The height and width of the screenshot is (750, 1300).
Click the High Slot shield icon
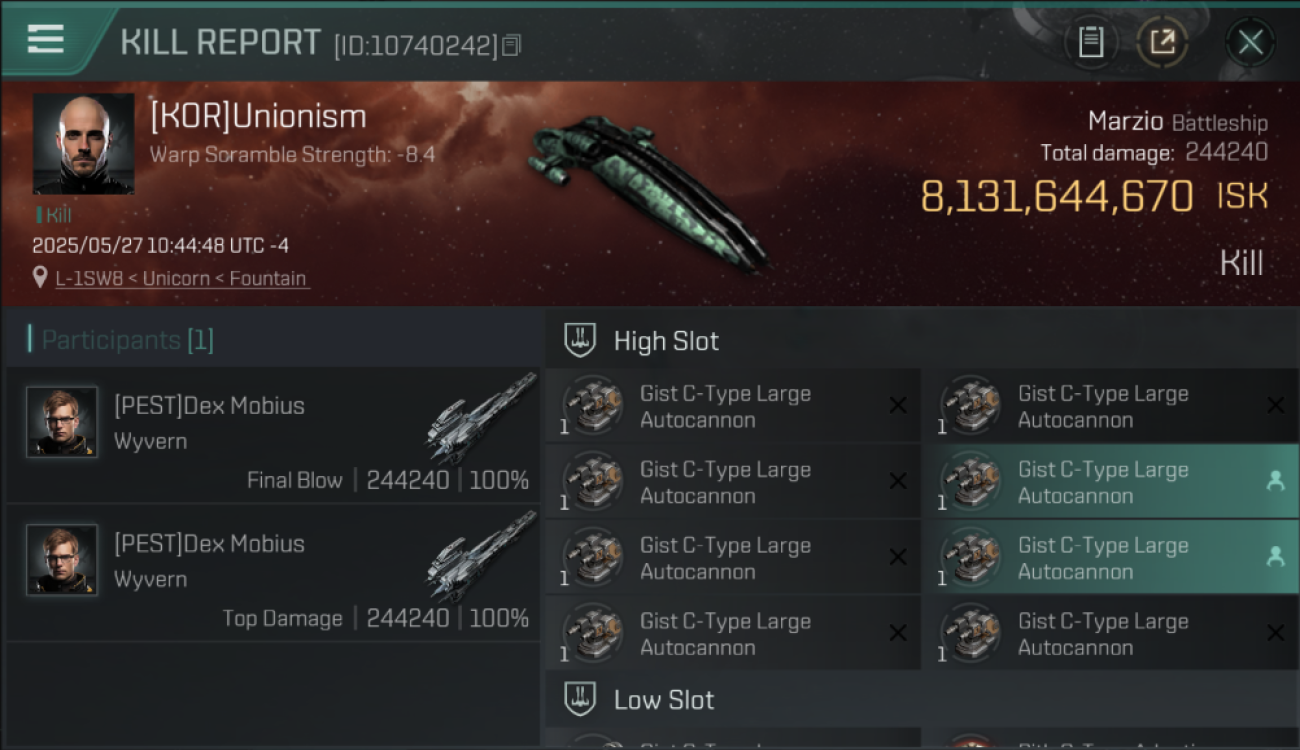tap(580, 340)
